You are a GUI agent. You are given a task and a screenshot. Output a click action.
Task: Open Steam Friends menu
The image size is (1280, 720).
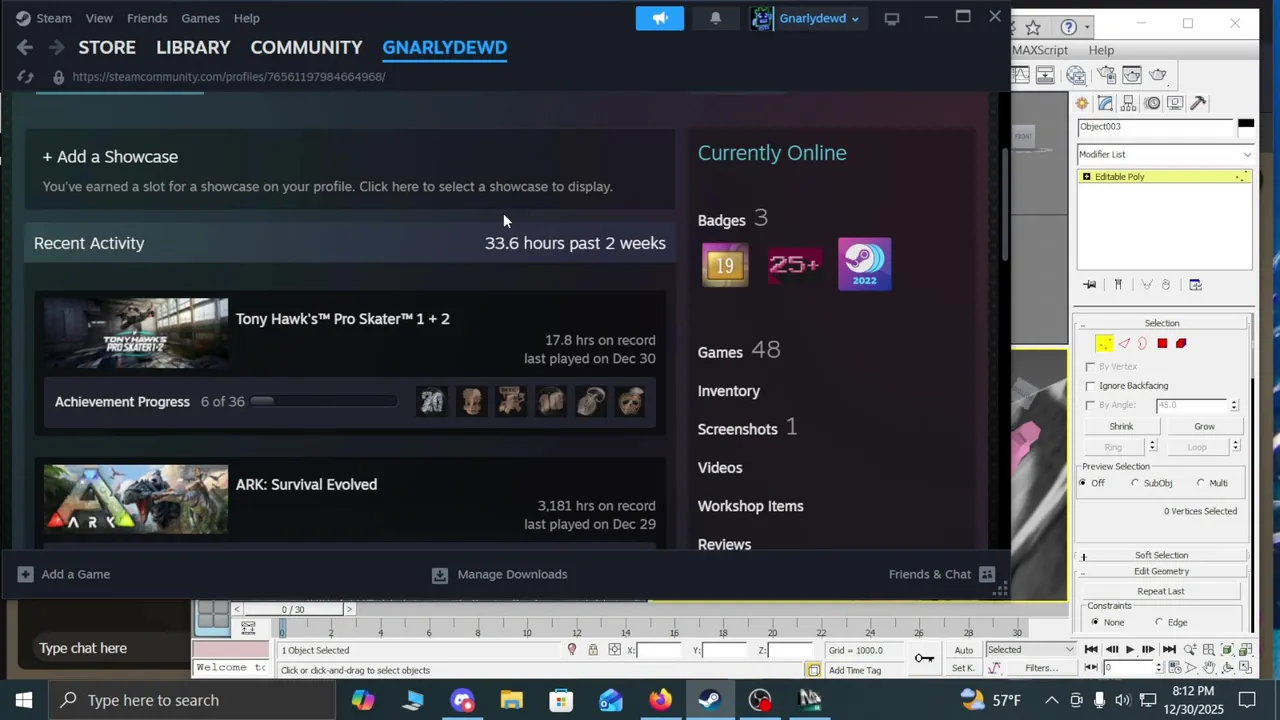[x=147, y=18]
